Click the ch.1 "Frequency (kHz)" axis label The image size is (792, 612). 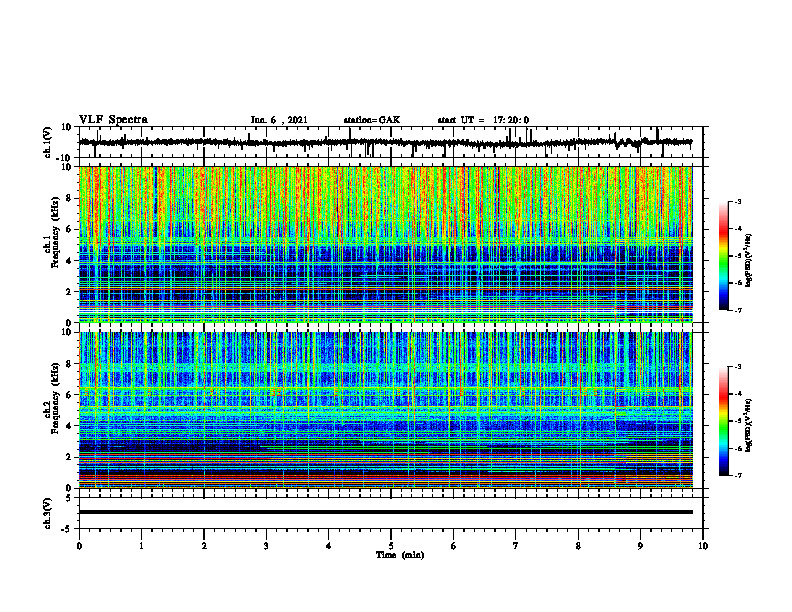[x=56, y=232]
